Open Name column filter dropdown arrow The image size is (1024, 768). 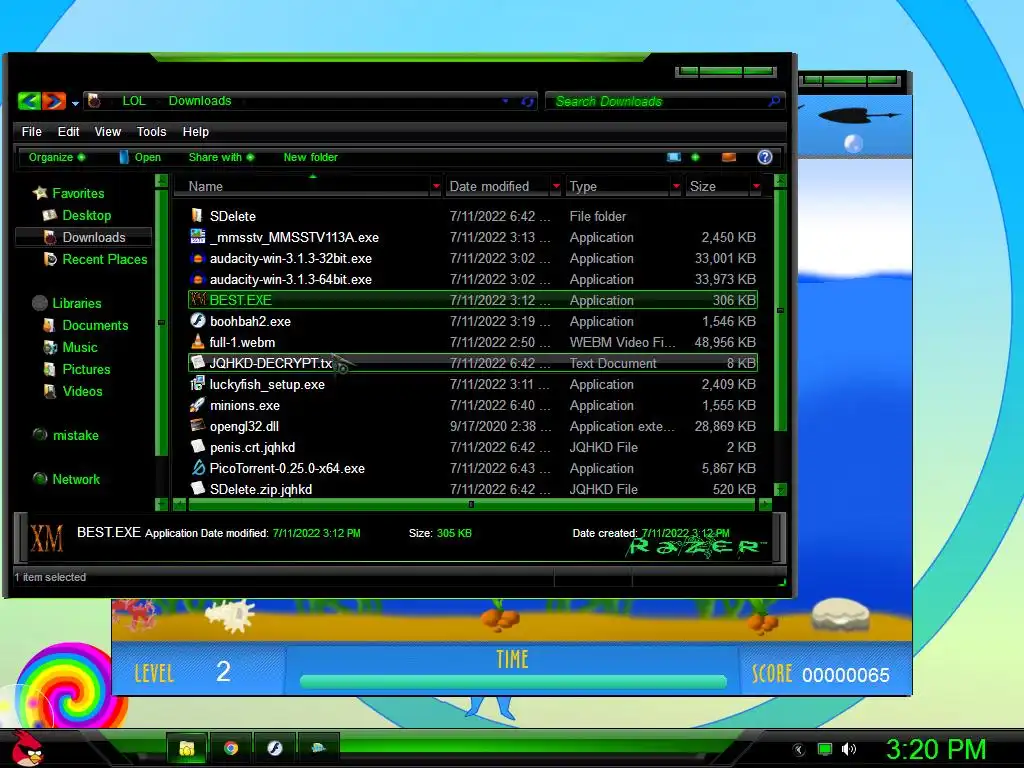click(x=436, y=187)
